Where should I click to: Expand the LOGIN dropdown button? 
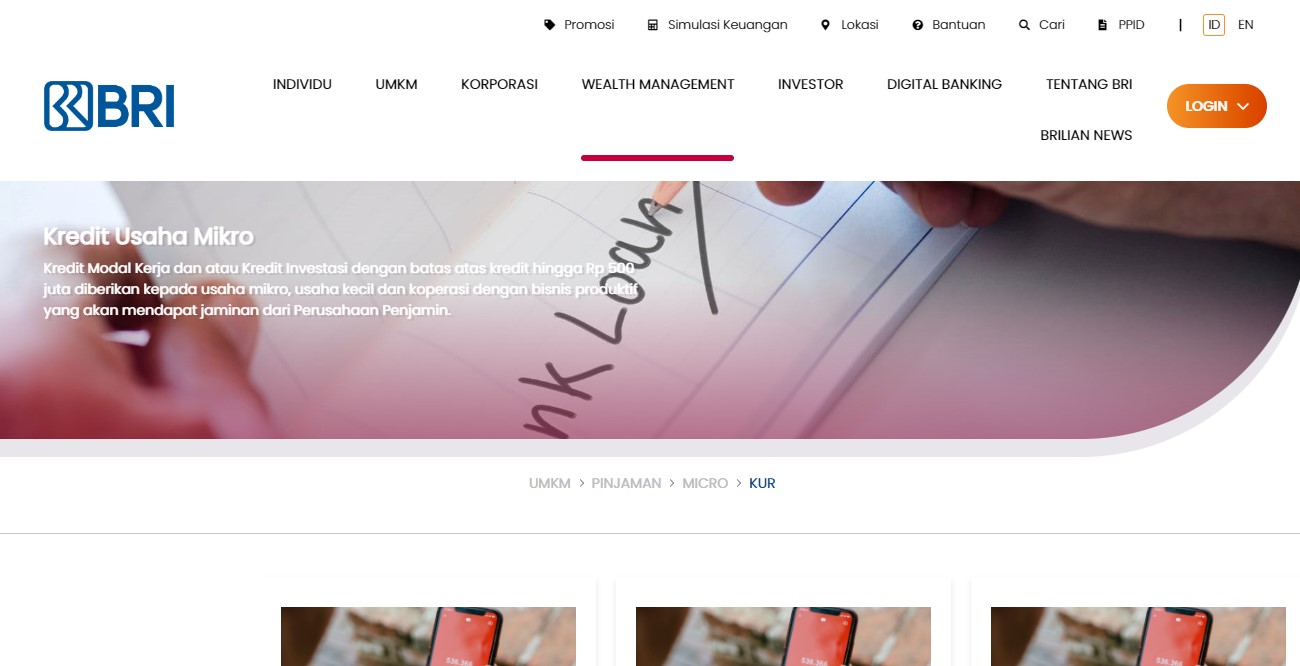pos(1217,106)
